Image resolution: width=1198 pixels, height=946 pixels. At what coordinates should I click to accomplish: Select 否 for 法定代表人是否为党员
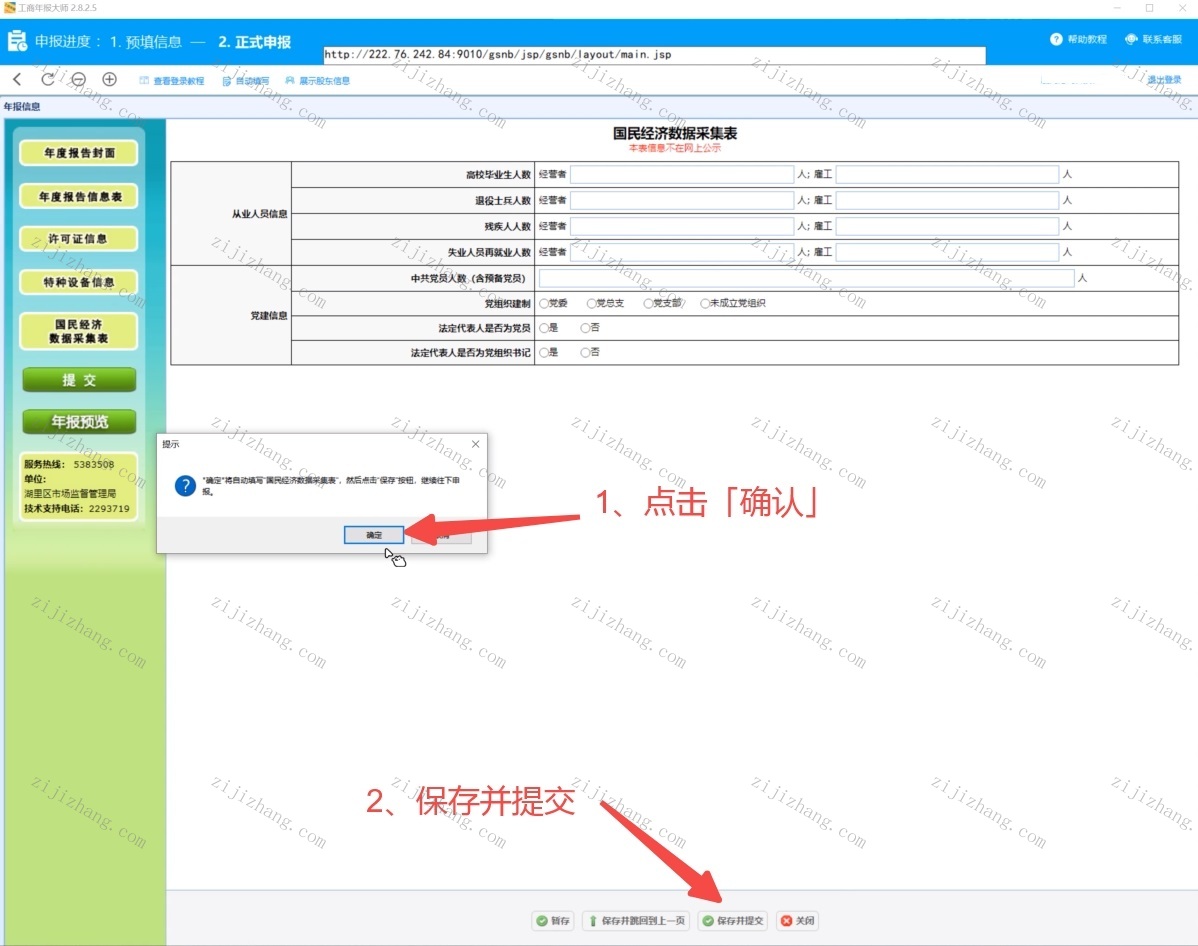585,328
